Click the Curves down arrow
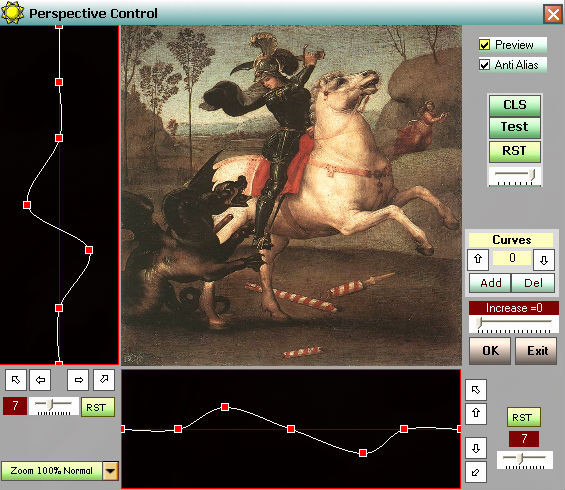This screenshot has width=565, height=490. pyautogui.click(x=544, y=259)
